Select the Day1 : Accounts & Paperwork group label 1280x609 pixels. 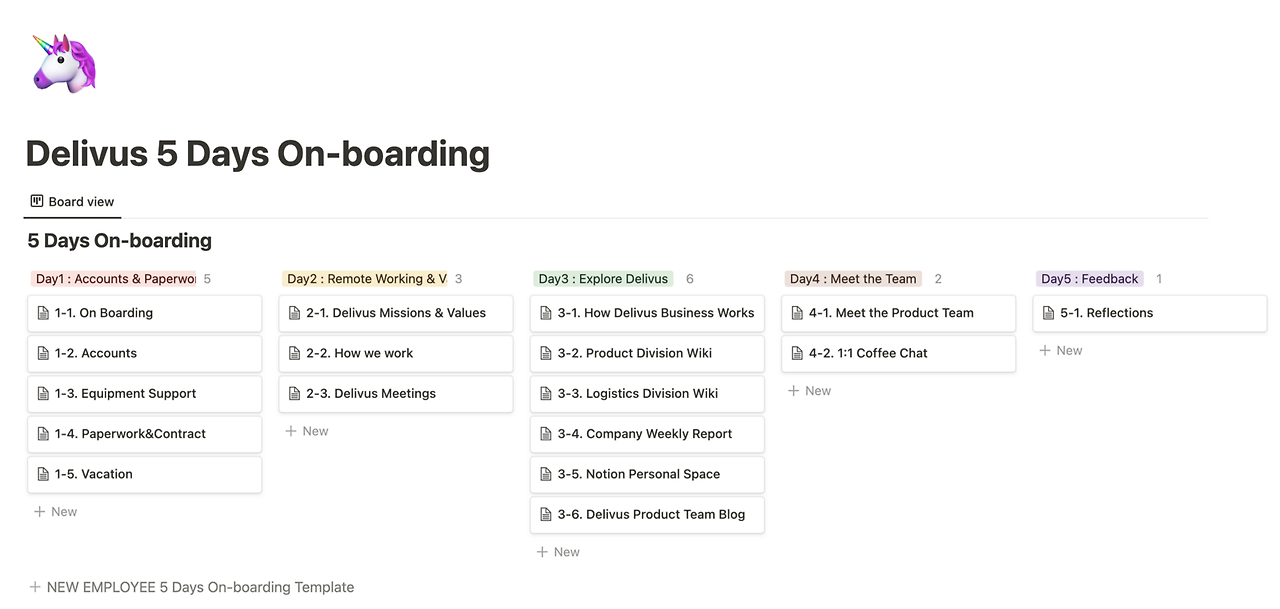click(x=114, y=279)
